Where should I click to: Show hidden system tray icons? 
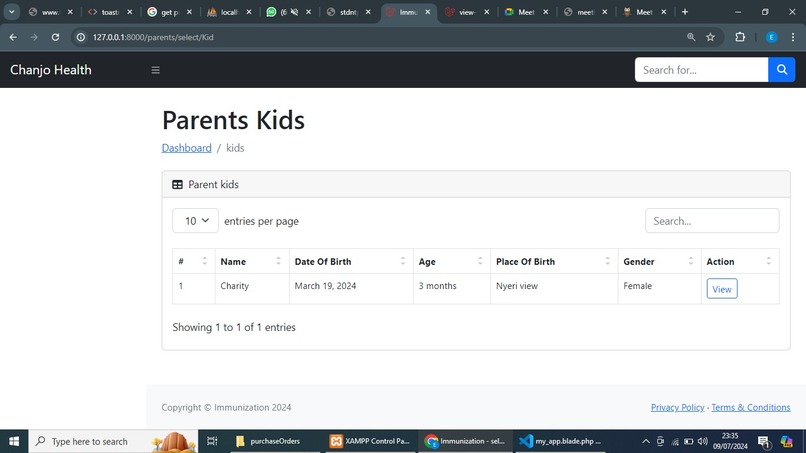click(646, 441)
